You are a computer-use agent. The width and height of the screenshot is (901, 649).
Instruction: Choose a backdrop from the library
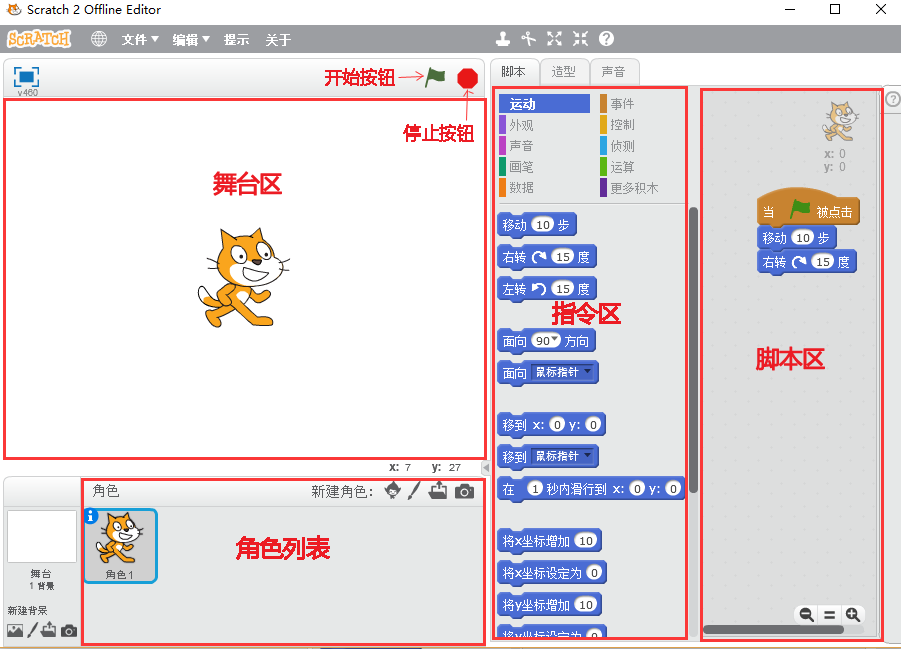(x=15, y=631)
